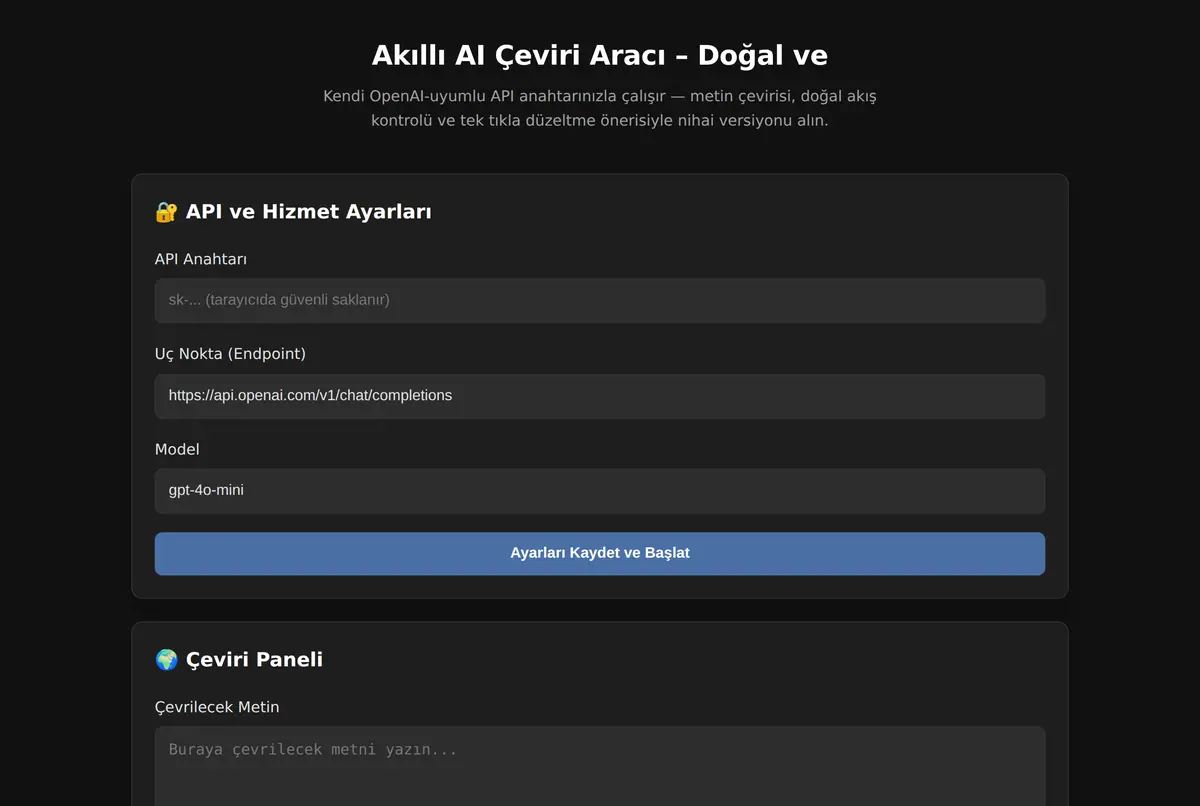The height and width of the screenshot is (806, 1200).
Task: Click the lock icon beside API ve Hizmet Ayarları
Action: pyautogui.click(x=166, y=212)
